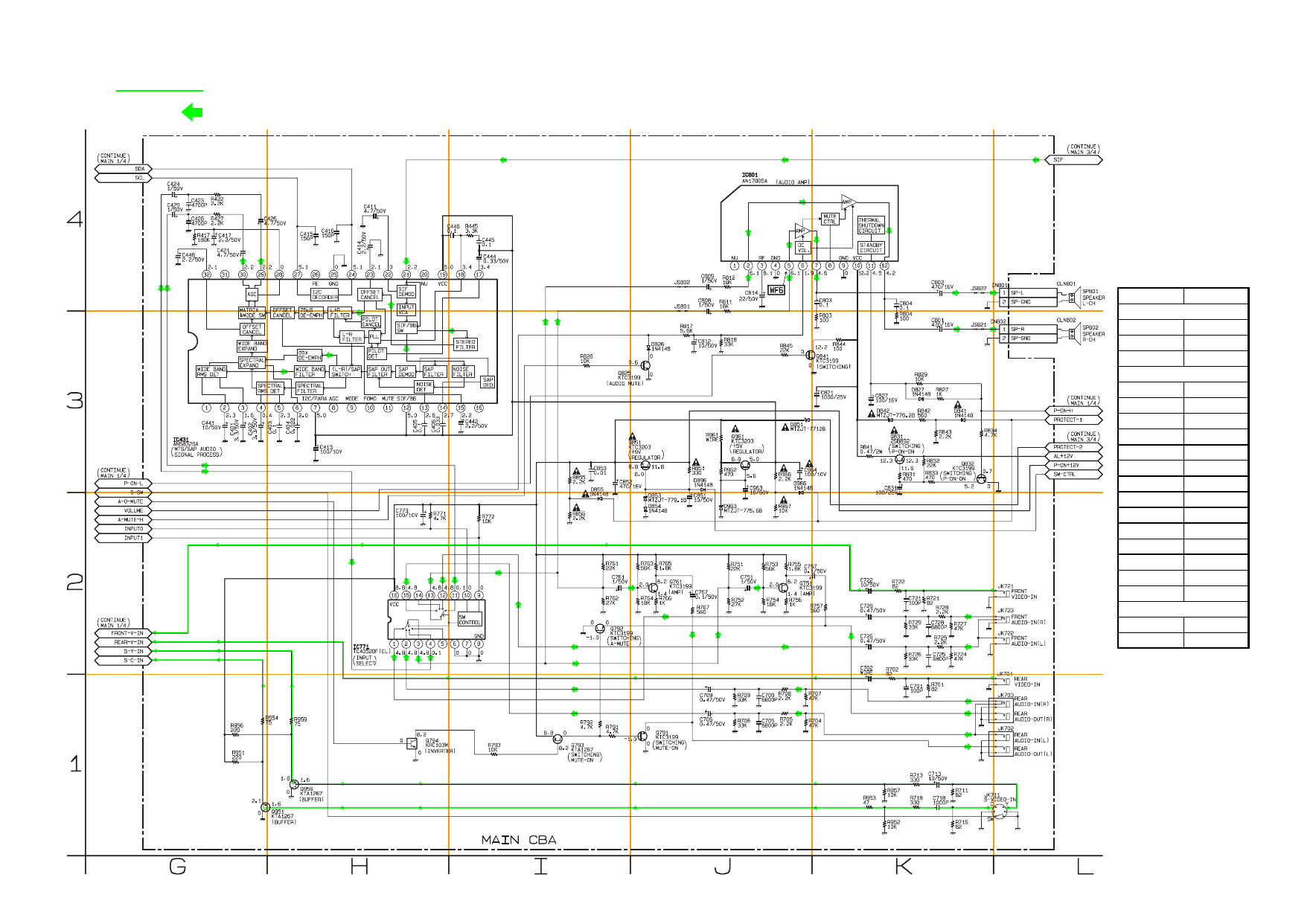Click grid column letter H
Screen dimensions: 1316x921
point(360,866)
